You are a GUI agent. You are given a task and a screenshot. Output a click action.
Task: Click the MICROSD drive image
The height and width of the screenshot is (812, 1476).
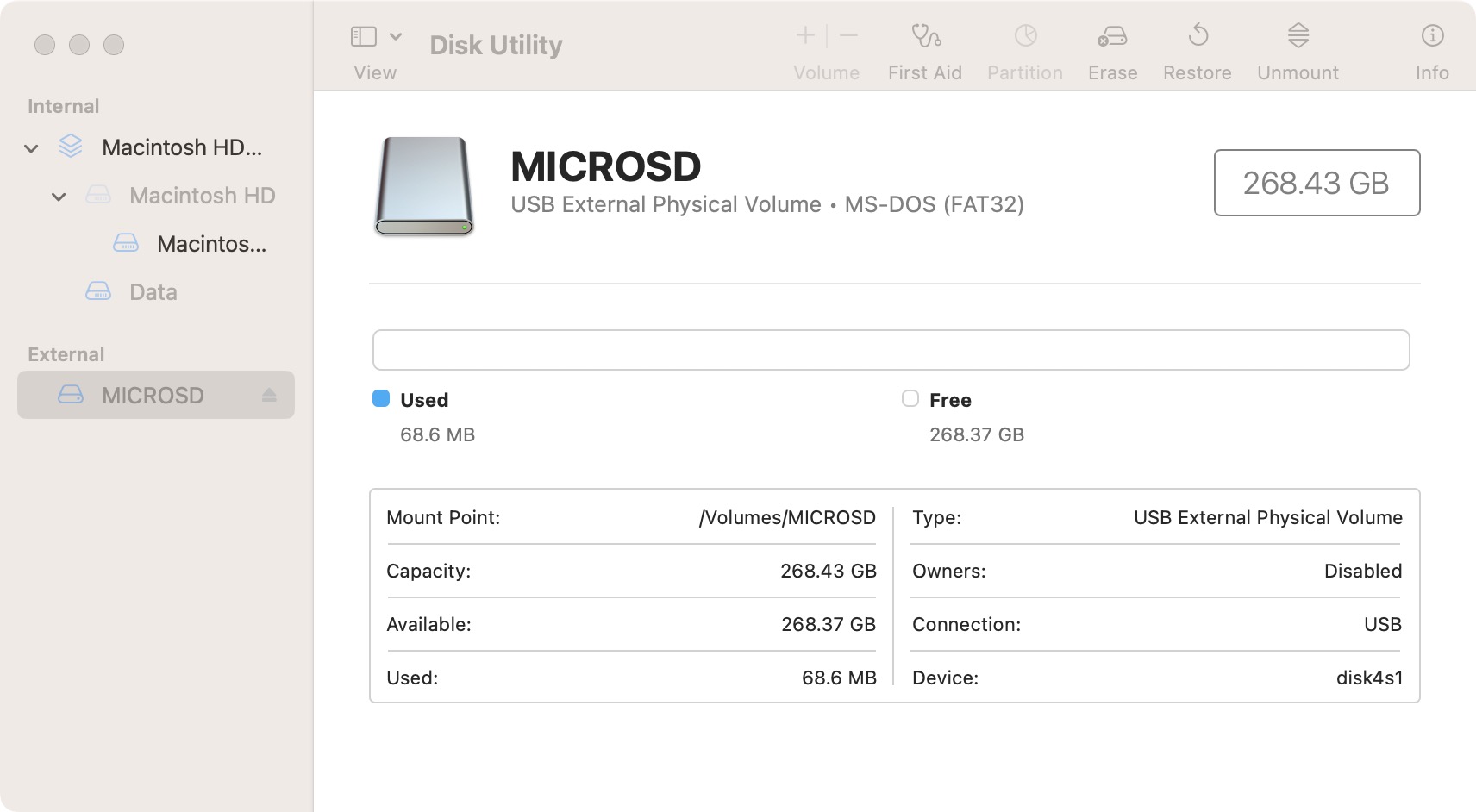coord(424,186)
